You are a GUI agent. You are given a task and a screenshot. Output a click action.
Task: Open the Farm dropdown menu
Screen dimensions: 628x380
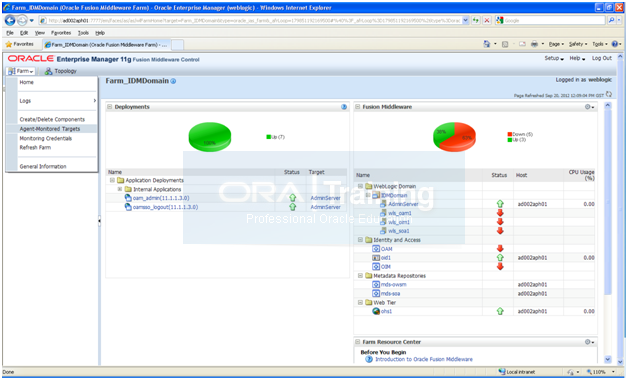coord(21,71)
